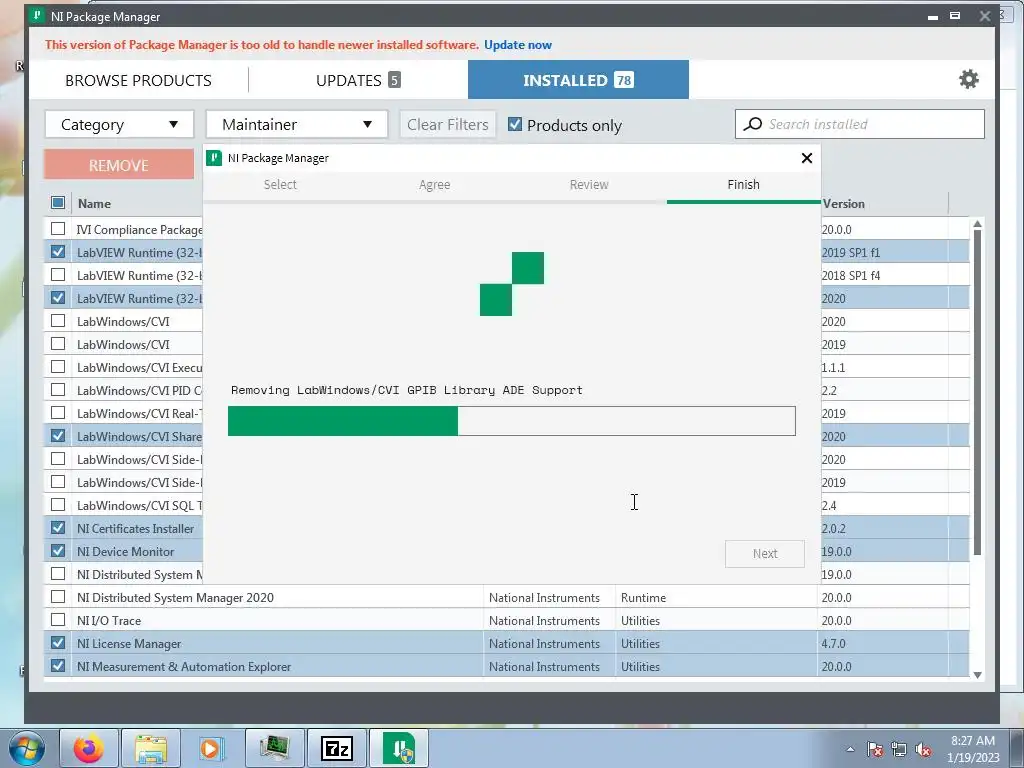Image resolution: width=1024 pixels, height=768 pixels.
Task: Click the Remove button
Action: click(x=119, y=165)
